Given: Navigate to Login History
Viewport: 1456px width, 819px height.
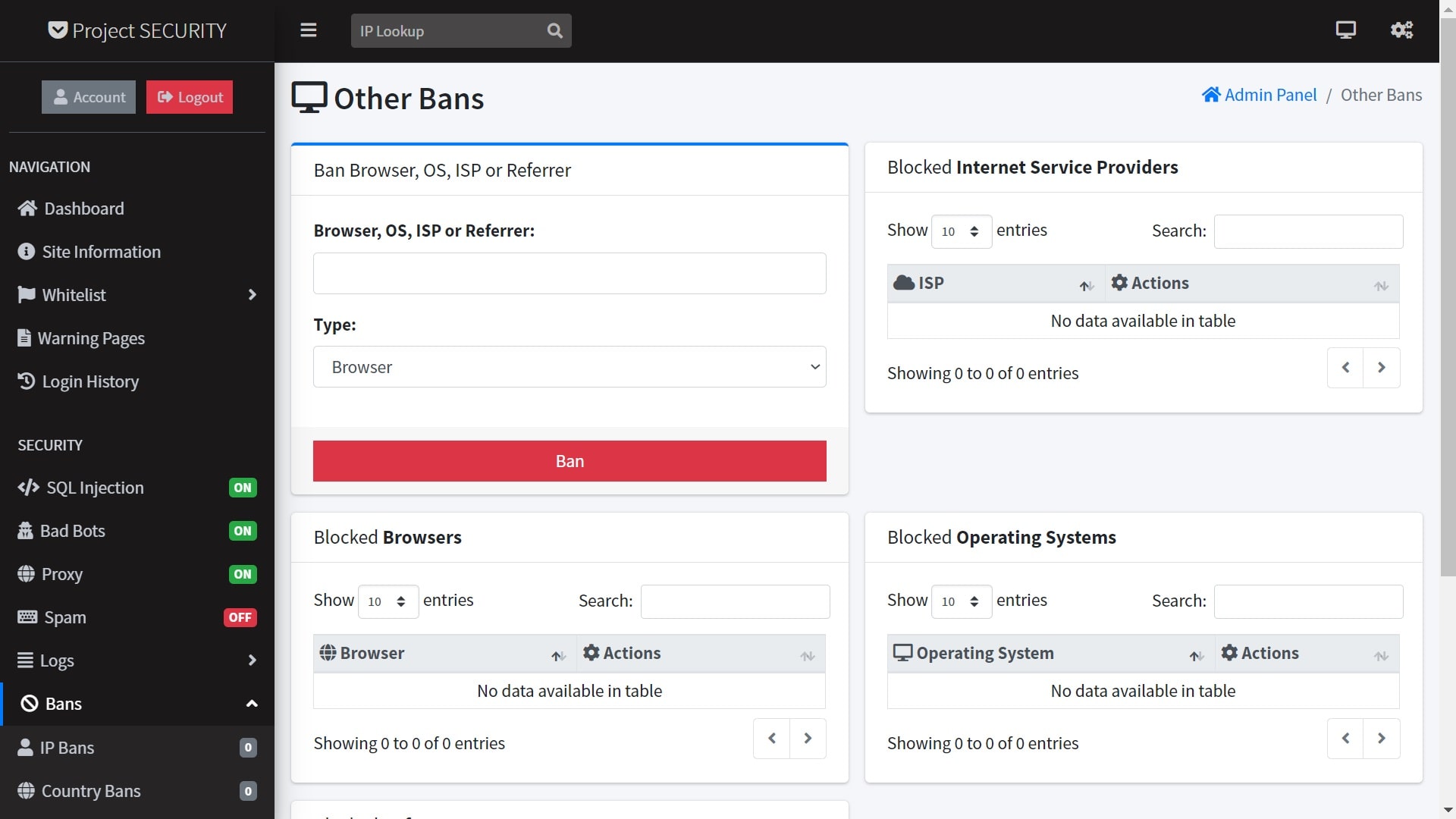Looking at the screenshot, I should tap(89, 381).
